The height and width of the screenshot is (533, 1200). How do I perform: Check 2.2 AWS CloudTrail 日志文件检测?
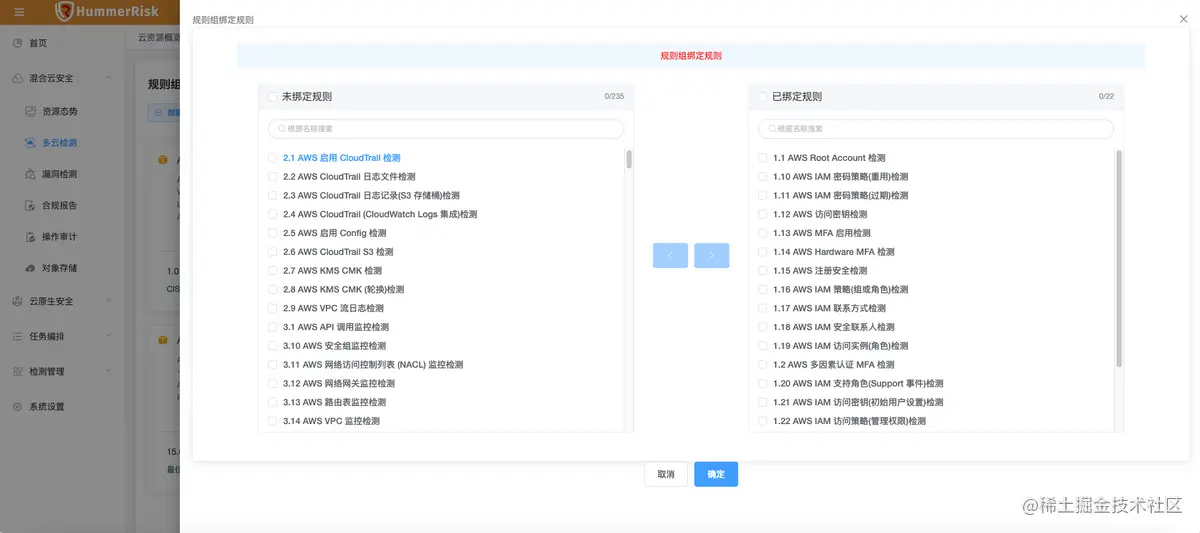pyautogui.click(x=272, y=177)
